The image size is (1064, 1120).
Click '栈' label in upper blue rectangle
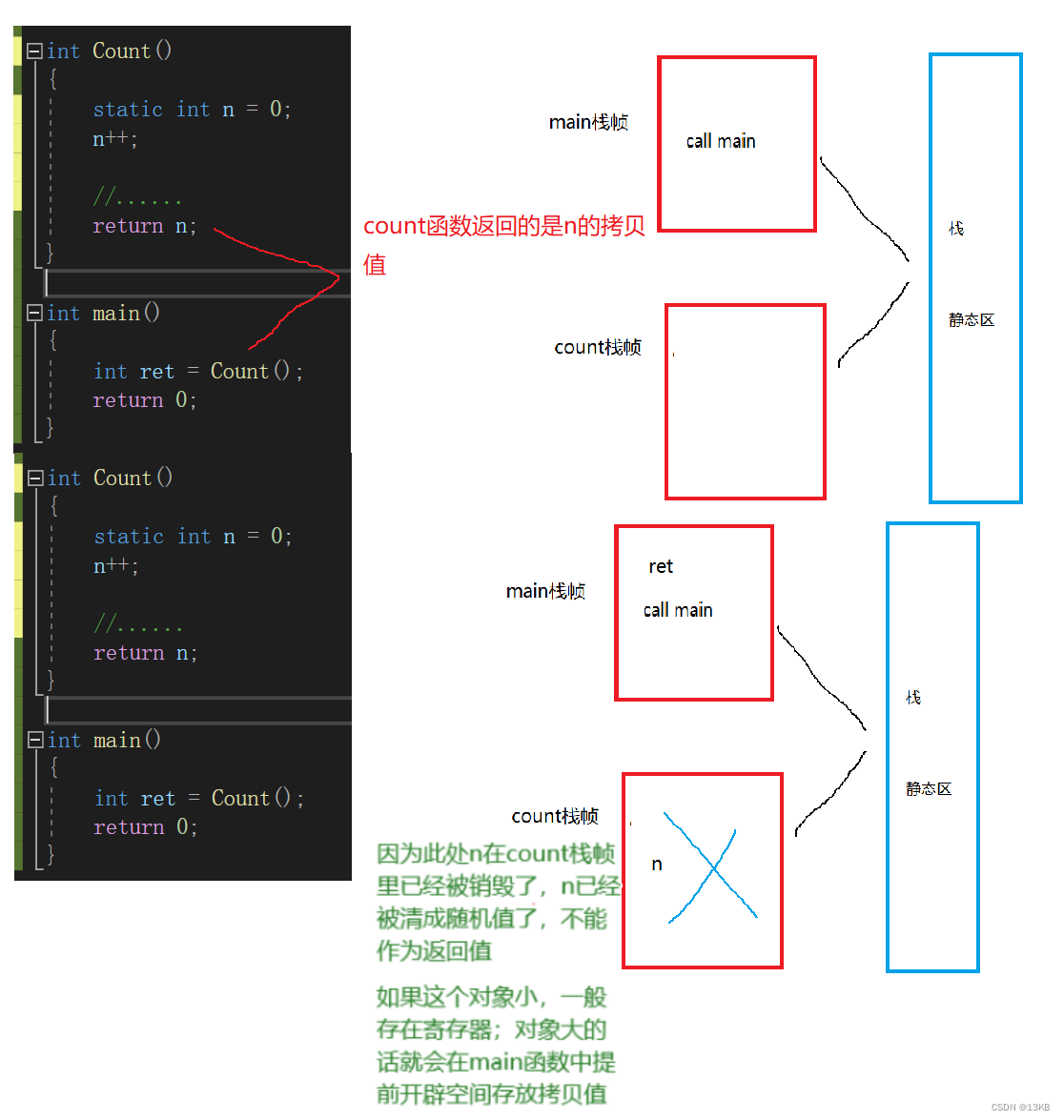tap(956, 229)
